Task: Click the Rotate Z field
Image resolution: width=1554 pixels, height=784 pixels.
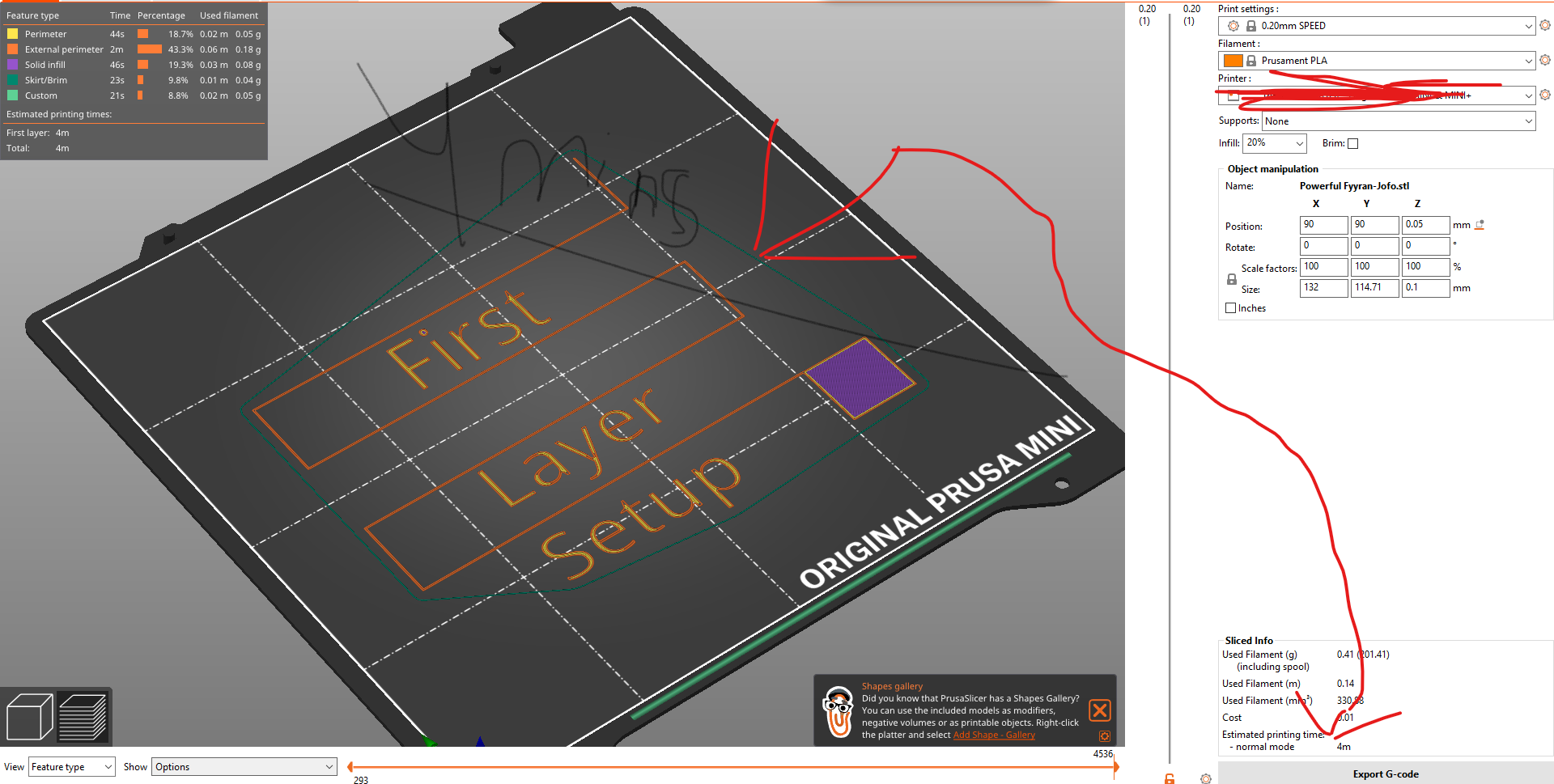Action: [1425, 246]
